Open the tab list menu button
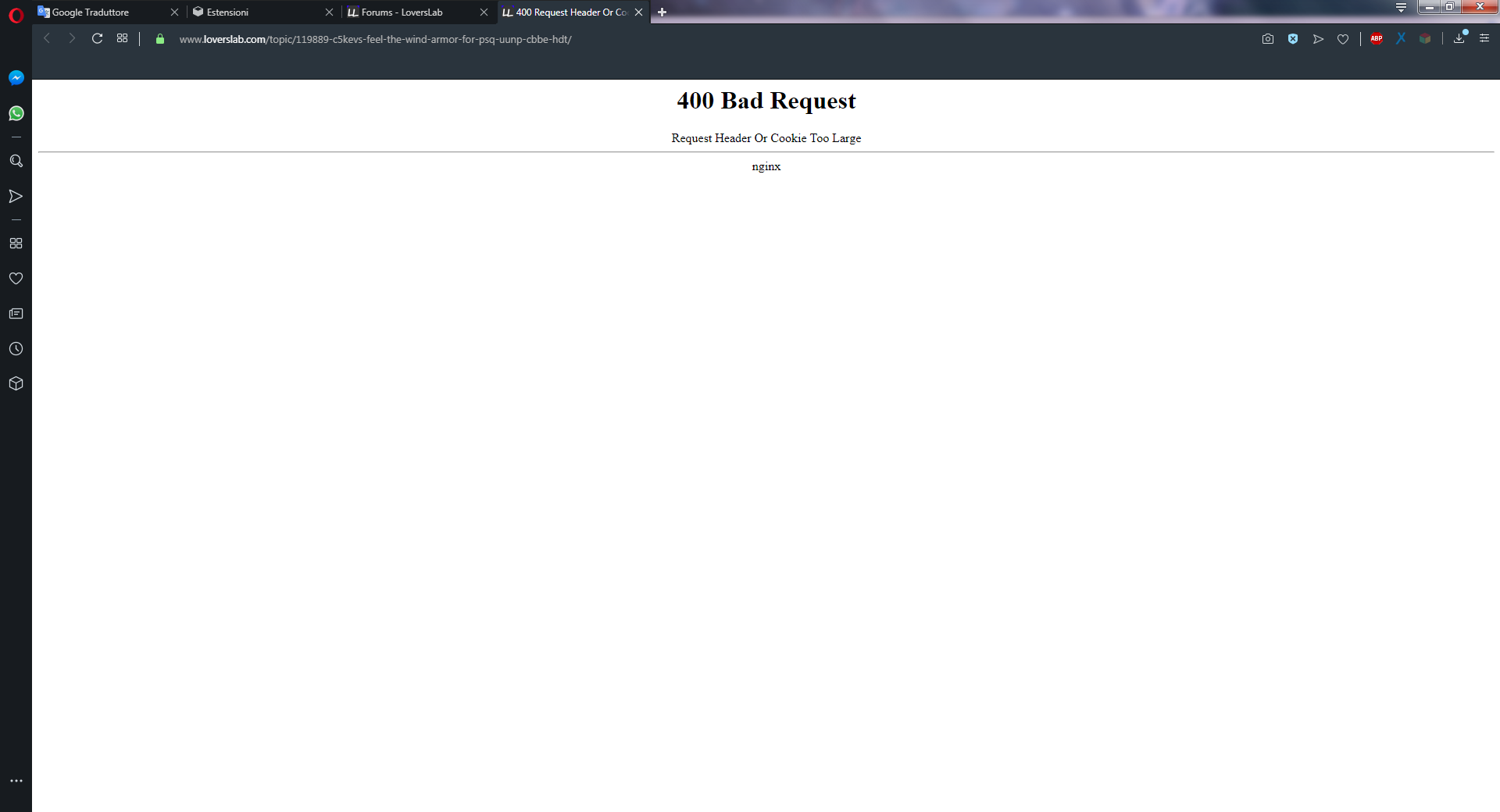 pos(1401,8)
